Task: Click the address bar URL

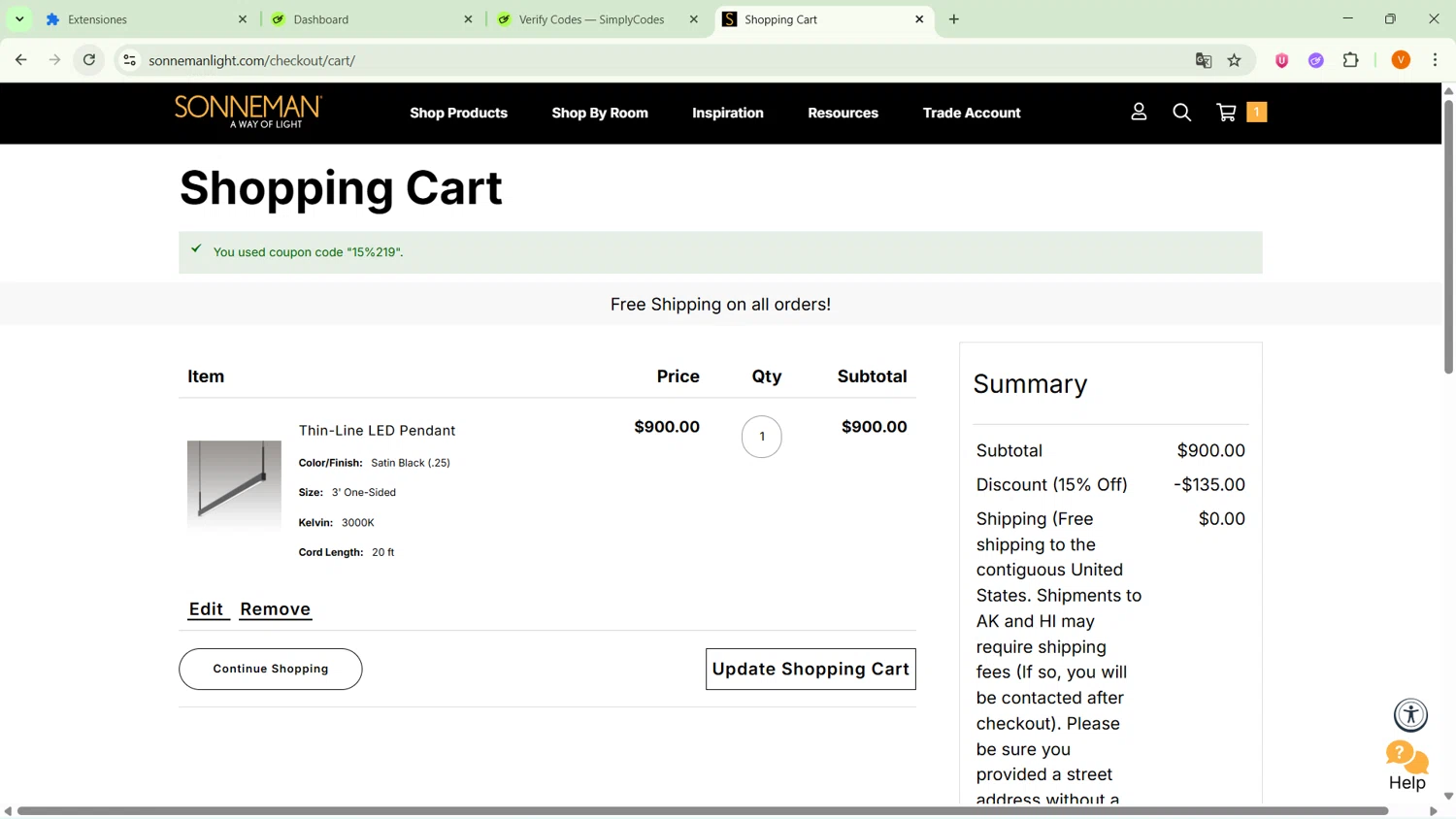Action: click(252, 60)
